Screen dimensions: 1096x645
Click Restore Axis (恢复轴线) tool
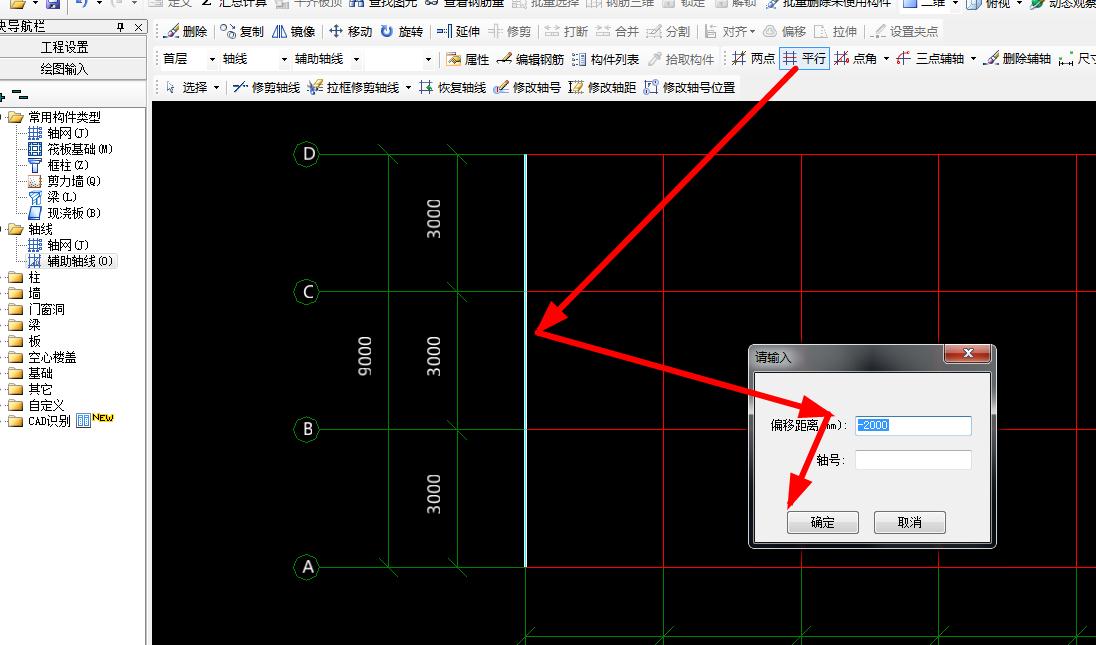coord(452,87)
